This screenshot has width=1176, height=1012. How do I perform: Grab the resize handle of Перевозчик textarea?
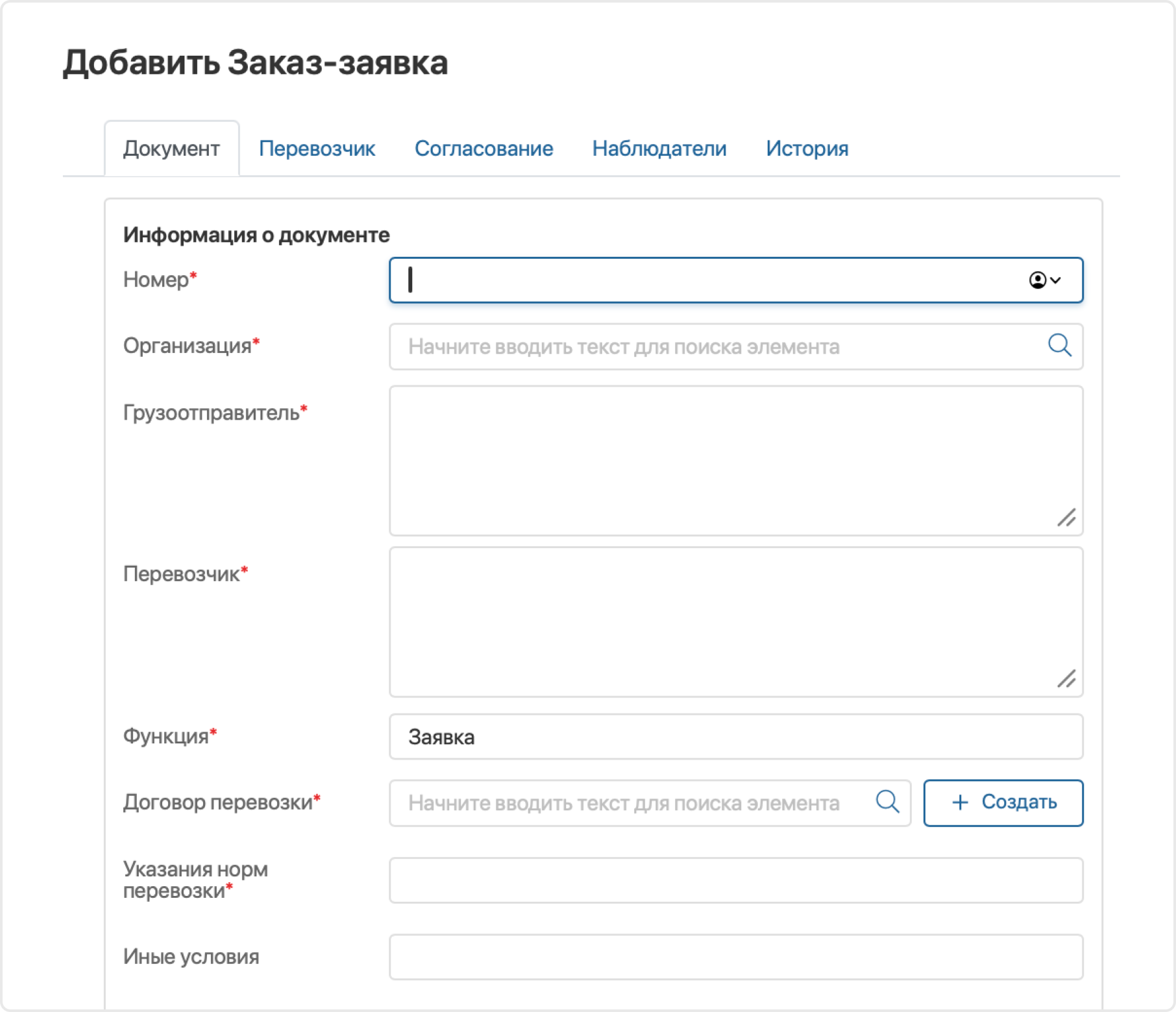click(1066, 679)
